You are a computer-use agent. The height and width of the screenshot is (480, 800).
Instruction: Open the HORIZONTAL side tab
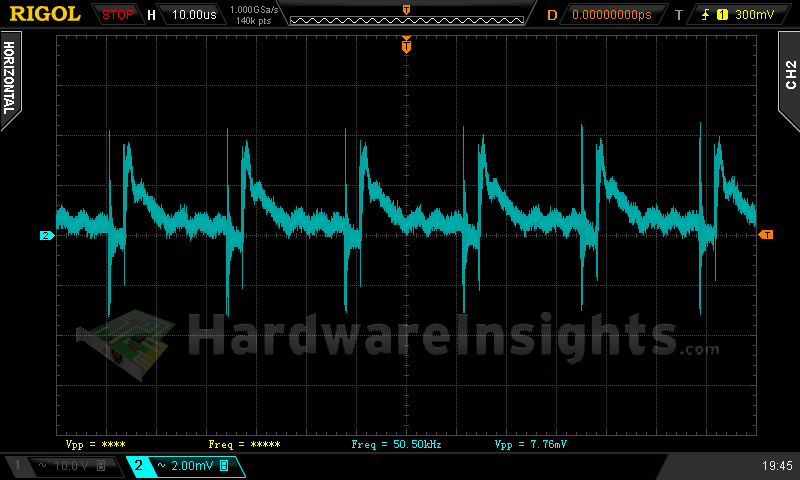click(x=9, y=78)
